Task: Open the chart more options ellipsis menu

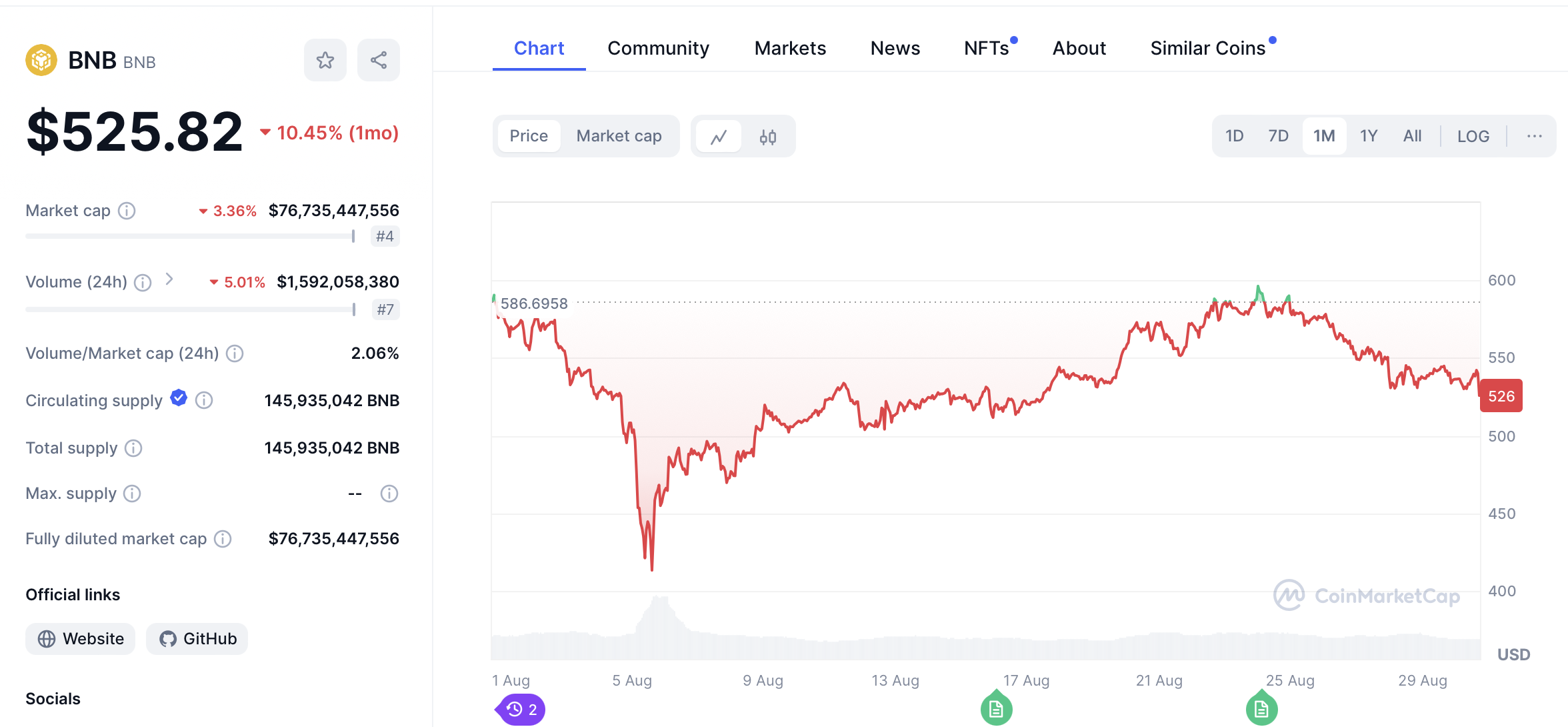Action: [1534, 136]
